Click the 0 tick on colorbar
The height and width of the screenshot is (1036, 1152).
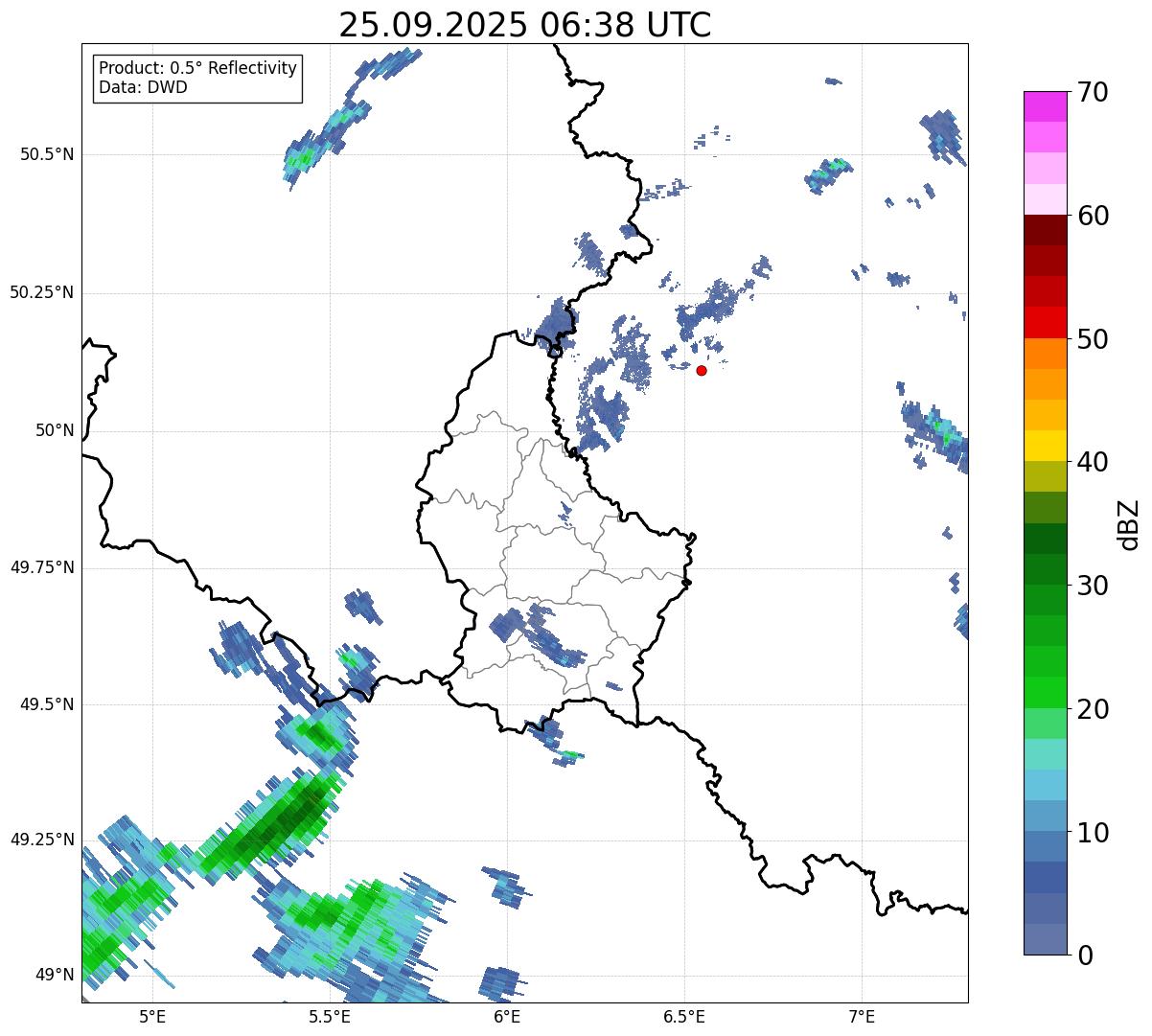(x=1084, y=955)
